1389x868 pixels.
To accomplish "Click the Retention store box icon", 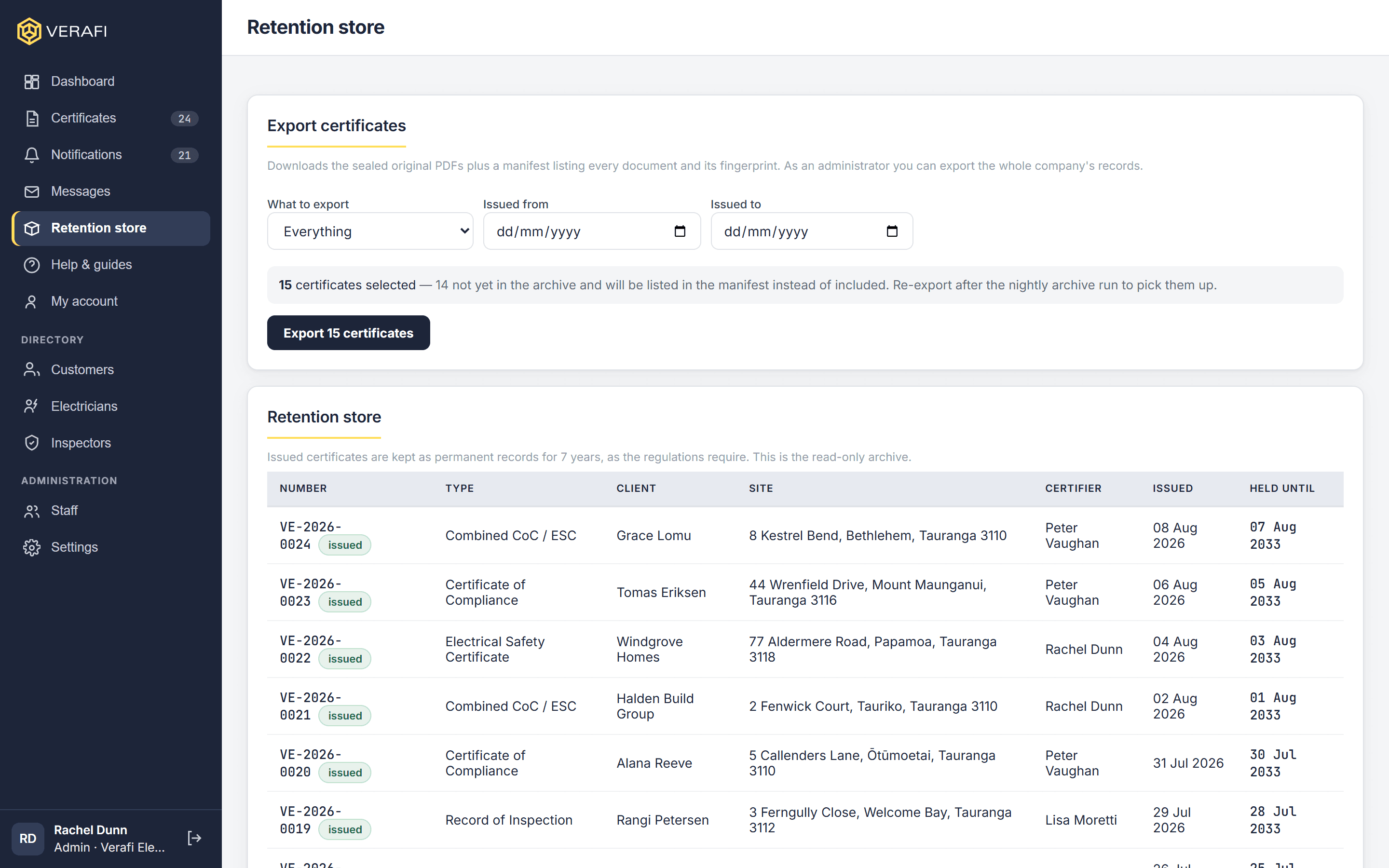I will click(x=31, y=229).
